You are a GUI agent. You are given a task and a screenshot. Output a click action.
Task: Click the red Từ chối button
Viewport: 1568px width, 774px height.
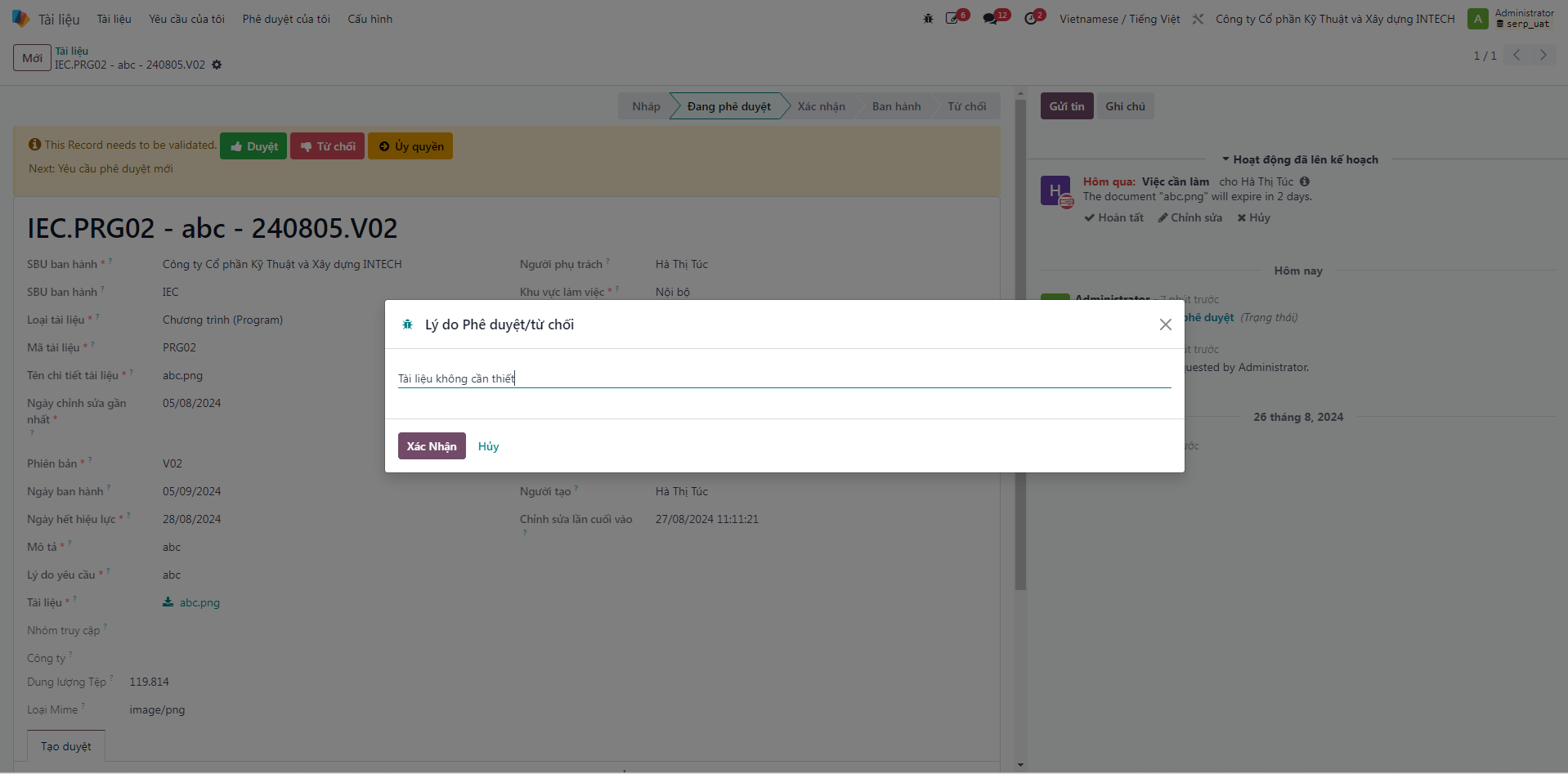(327, 146)
